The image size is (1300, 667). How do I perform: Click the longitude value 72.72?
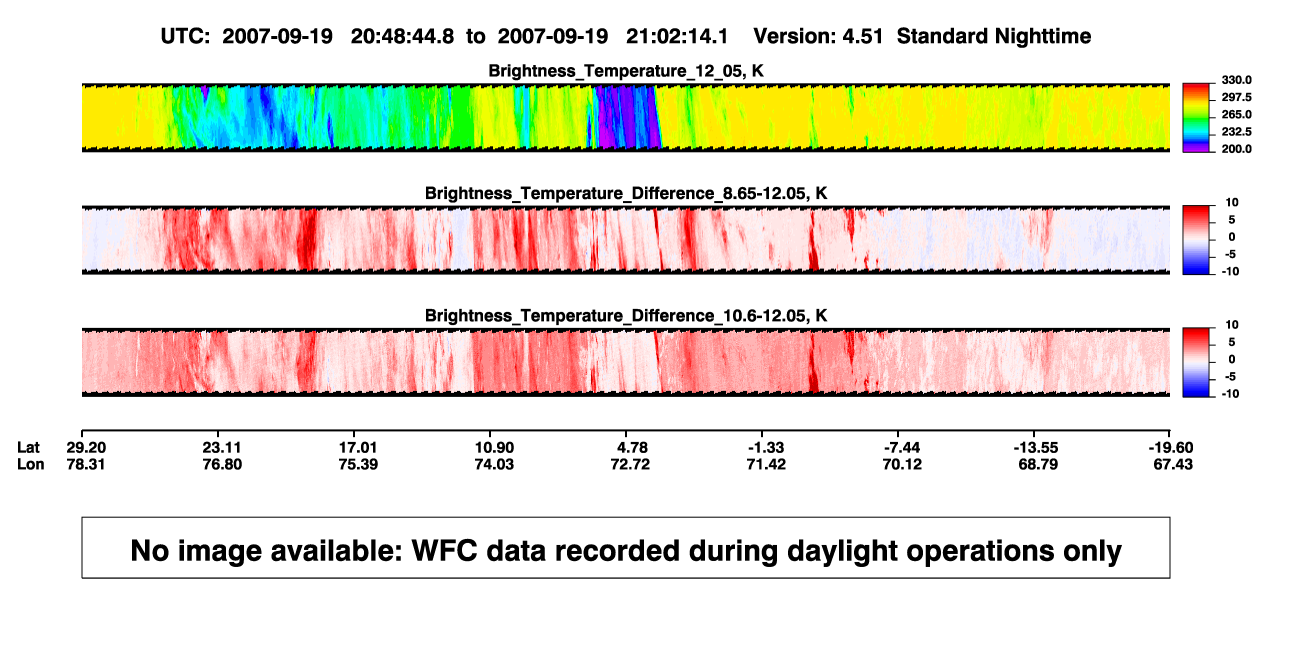coord(630,464)
